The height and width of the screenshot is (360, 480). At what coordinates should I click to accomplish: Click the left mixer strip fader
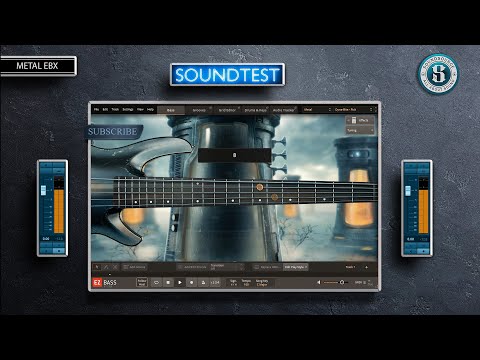43,190
